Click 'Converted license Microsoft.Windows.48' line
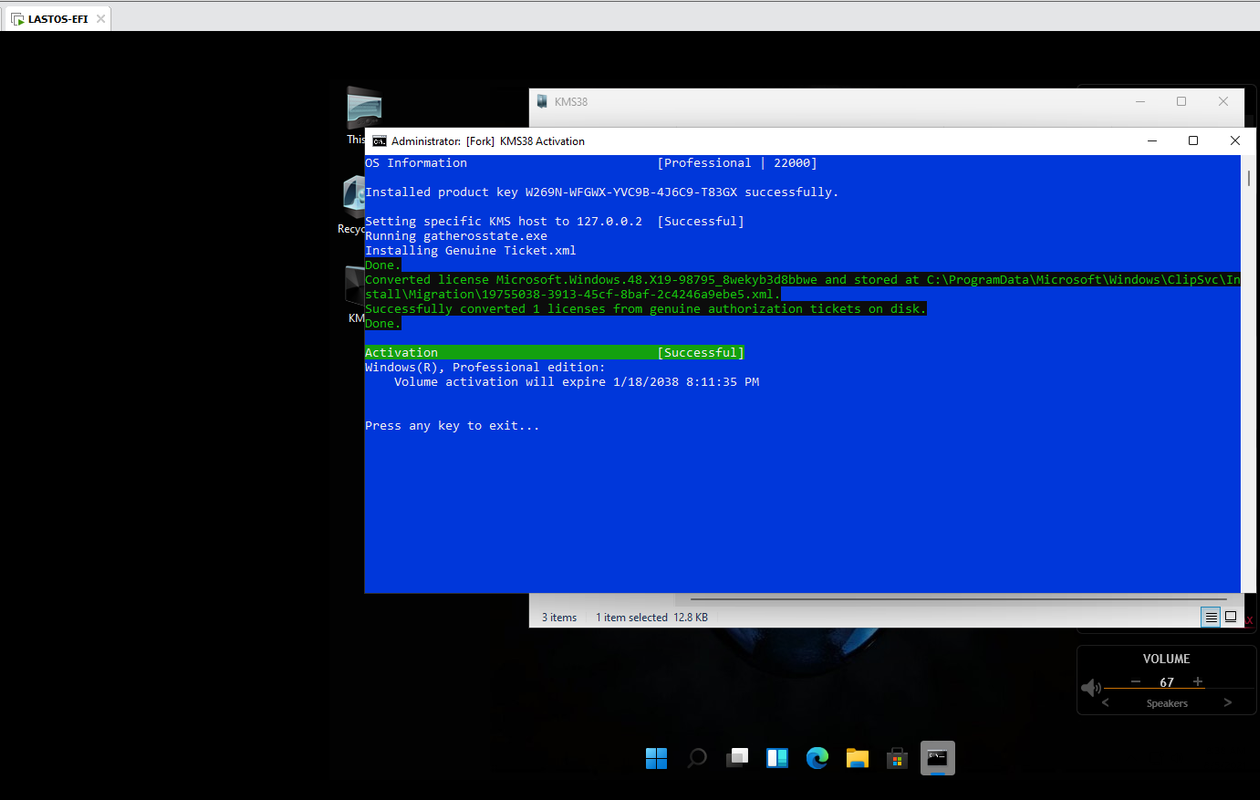This screenshot has width=1260, height=800. point(802,287)
